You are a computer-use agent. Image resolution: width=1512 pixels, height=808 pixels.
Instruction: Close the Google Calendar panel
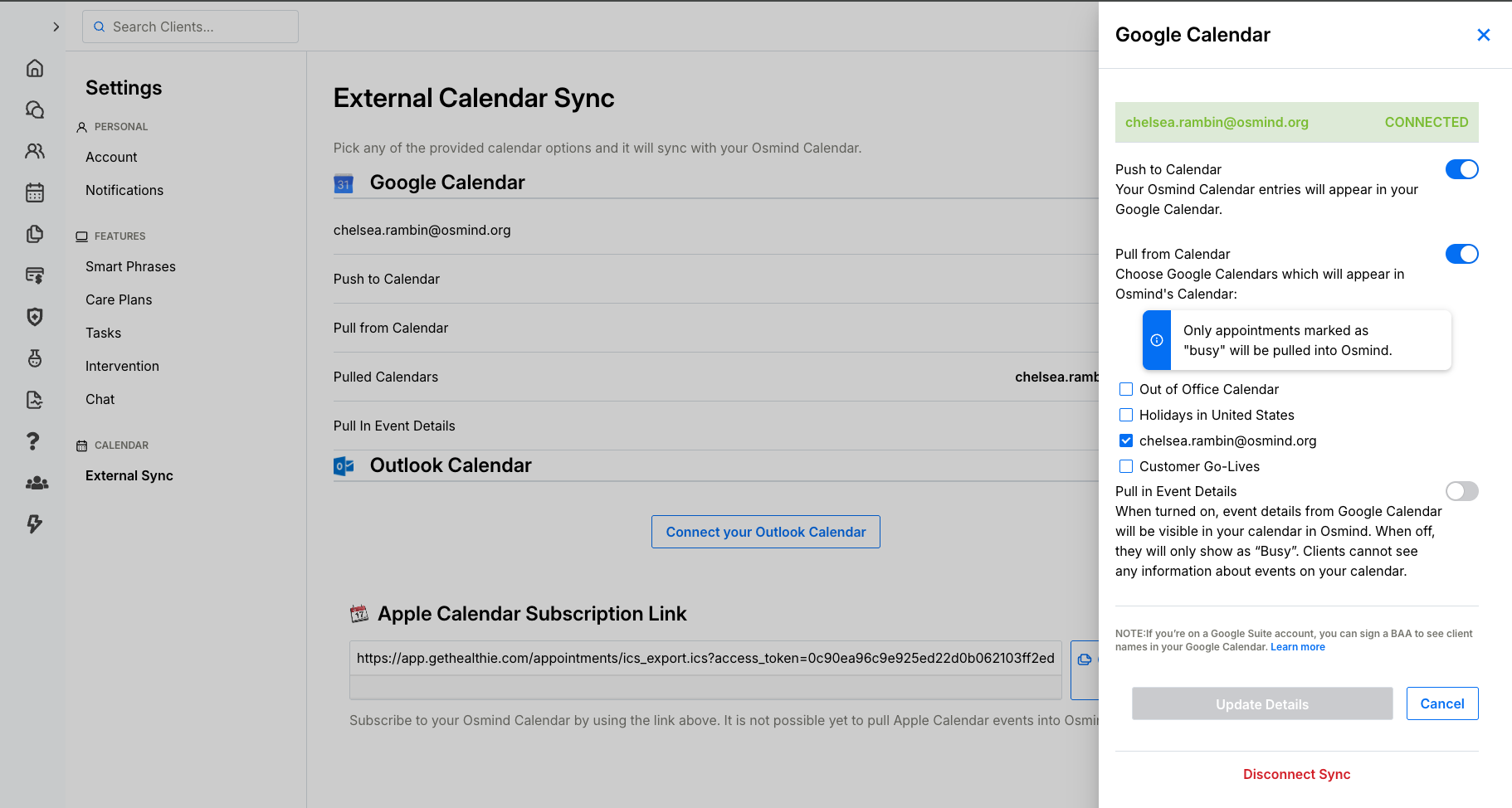pyautogui.click(x=1484, y=35)
